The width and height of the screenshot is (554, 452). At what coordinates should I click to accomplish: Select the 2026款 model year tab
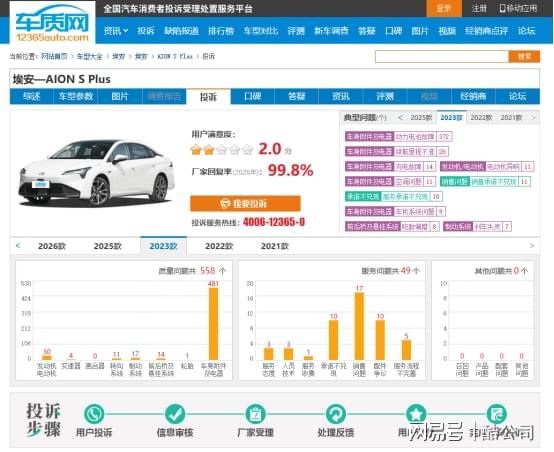tap(52, 246)
